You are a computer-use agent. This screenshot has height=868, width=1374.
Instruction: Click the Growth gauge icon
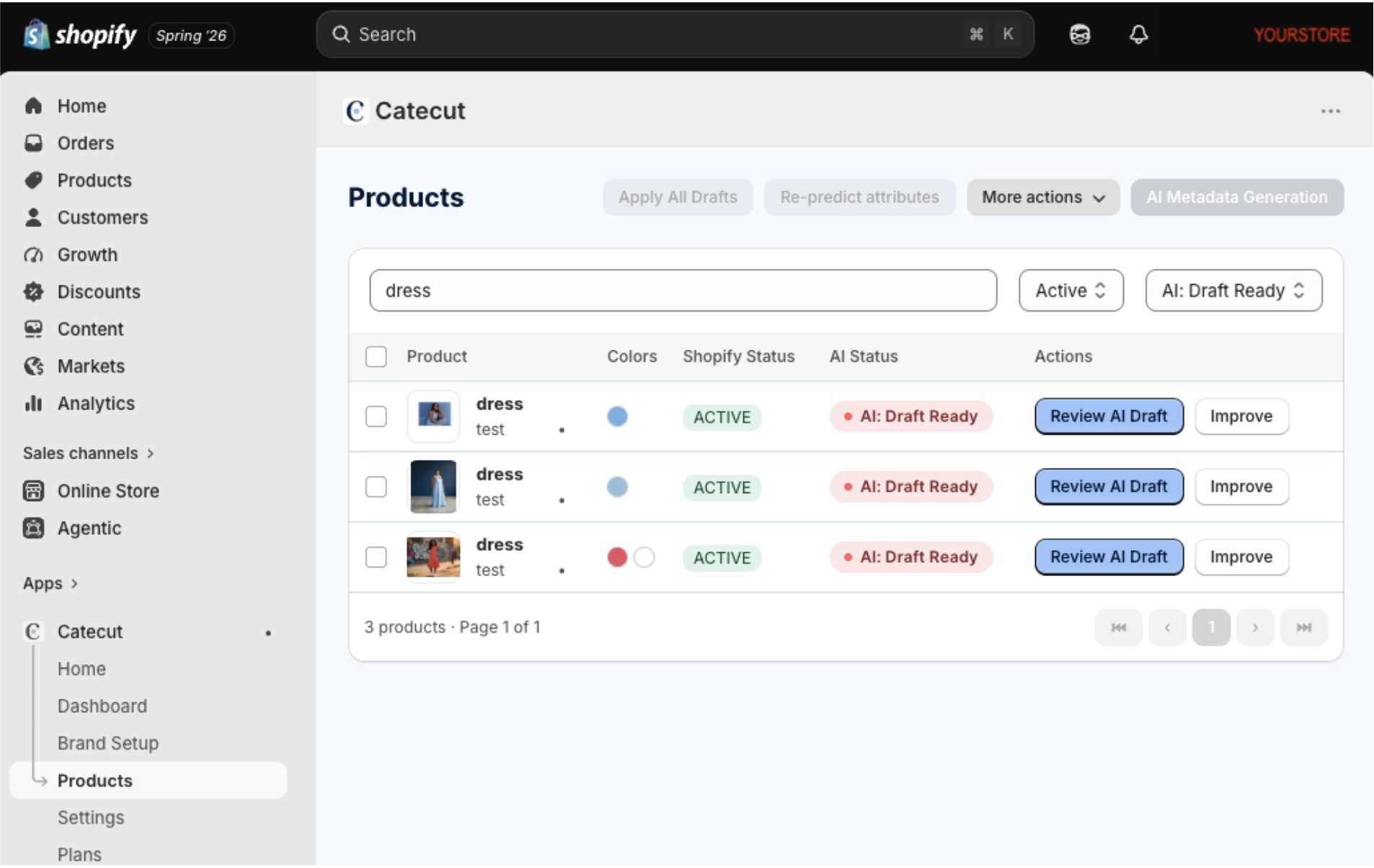pyautogui.click(x=33, y=254)
